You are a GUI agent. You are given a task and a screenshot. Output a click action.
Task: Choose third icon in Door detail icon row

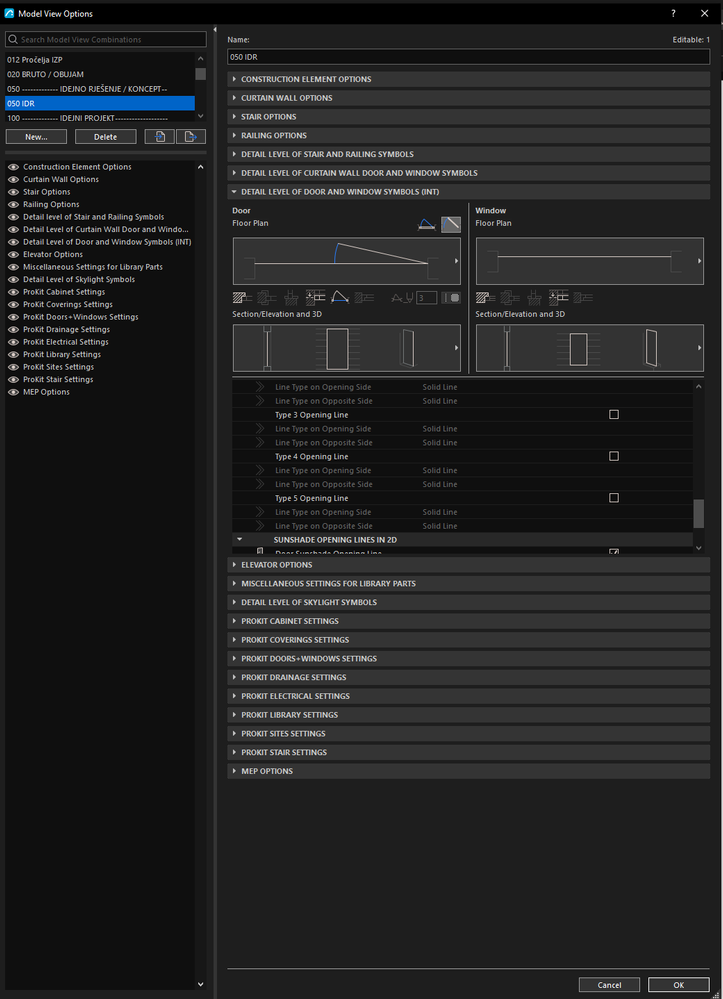pos(290,298)
